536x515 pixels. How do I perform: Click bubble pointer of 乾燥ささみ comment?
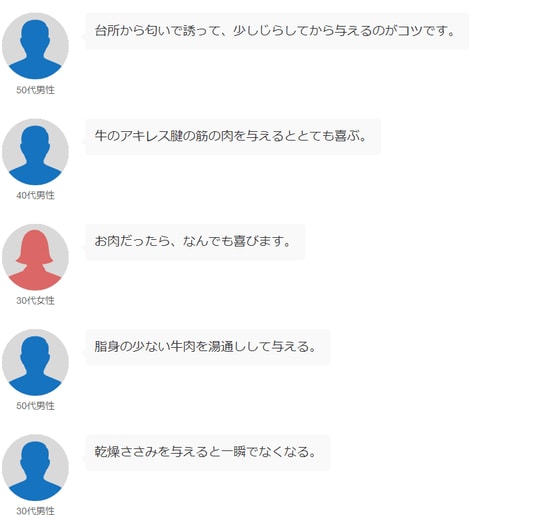tap(84, 457)
